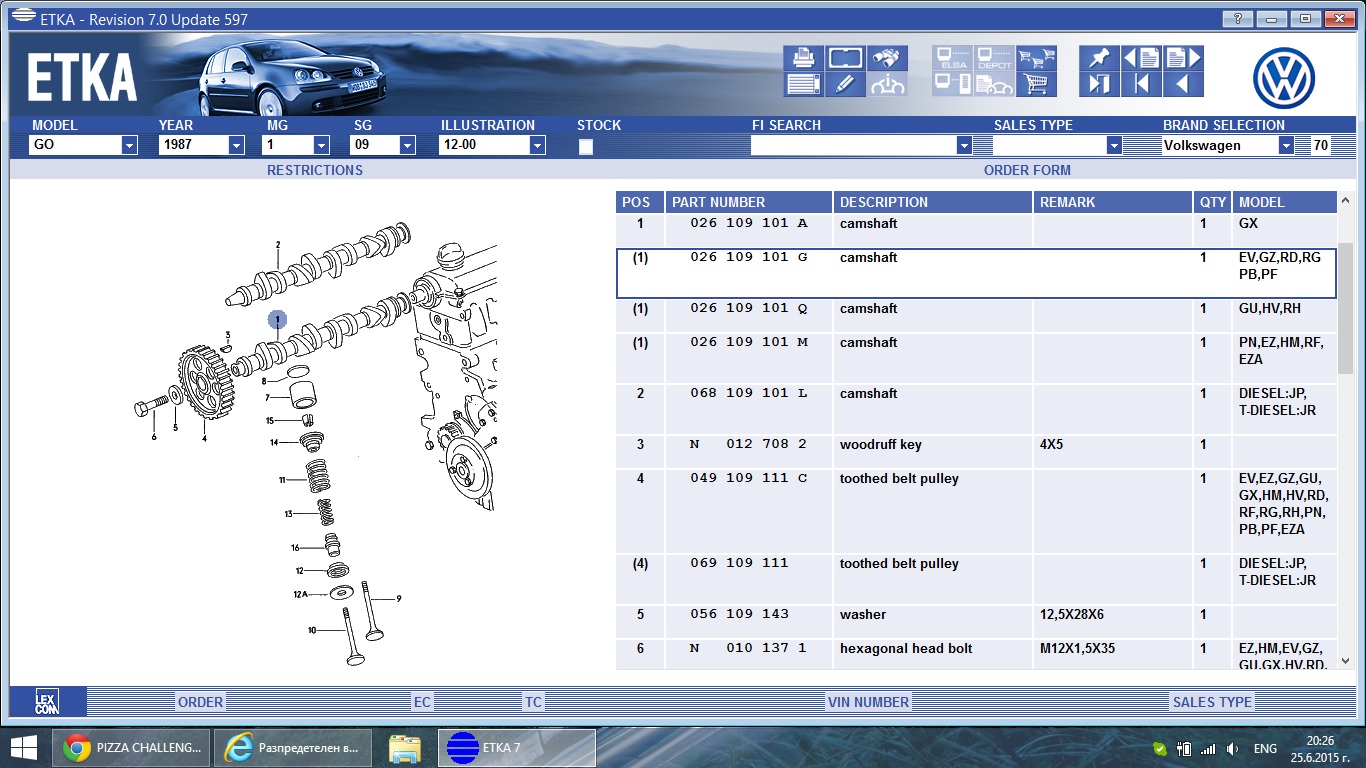The height and width of the screenshot is (768, 1366).
Task: Click the VIN NUMBER button
Action: point(868,702)
